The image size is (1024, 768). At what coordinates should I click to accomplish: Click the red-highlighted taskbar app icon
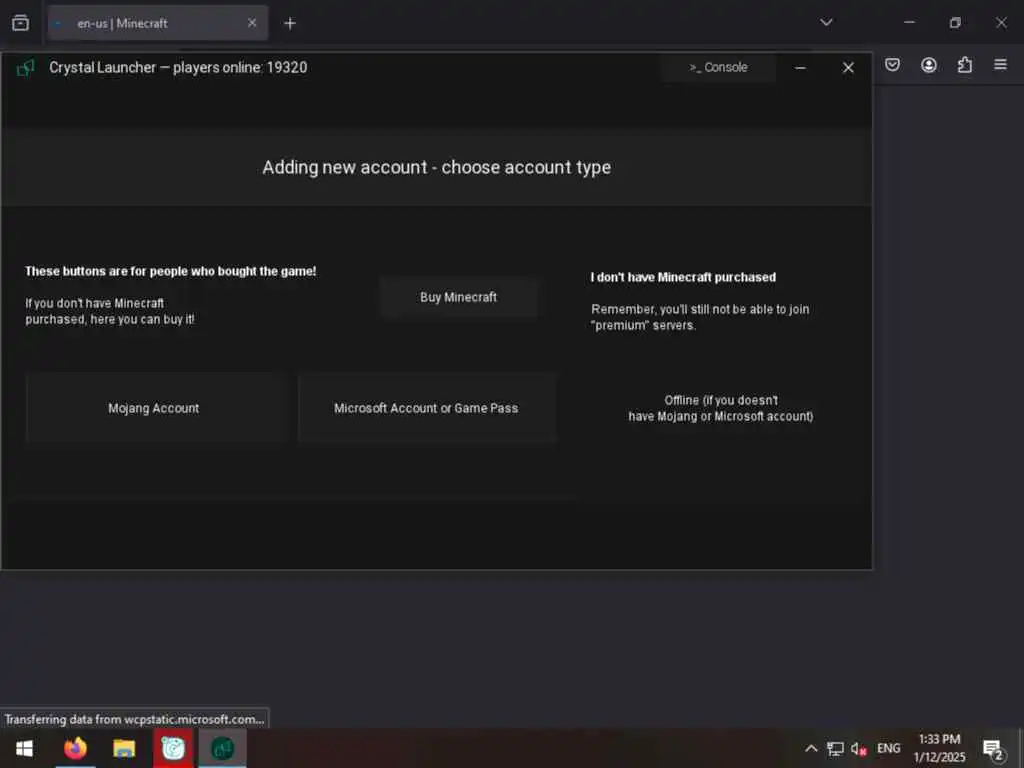click(x=173, y=748)
